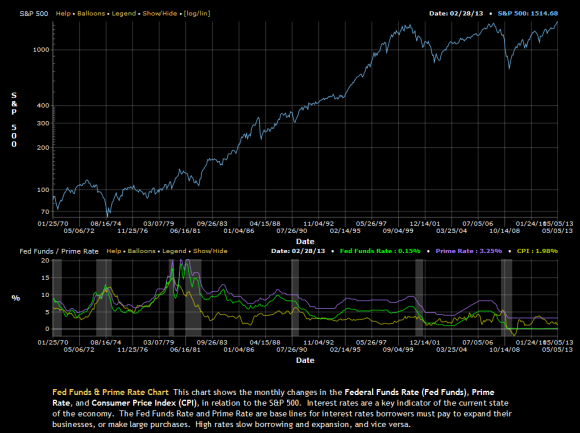The width and height of the screenshot is (580, 433).
Task: Click the 100 label on S&P axis
Action: point(43,190)
